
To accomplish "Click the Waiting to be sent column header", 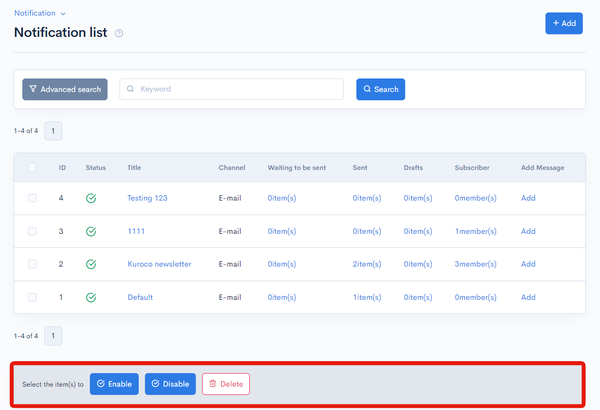I will point(297,168).
